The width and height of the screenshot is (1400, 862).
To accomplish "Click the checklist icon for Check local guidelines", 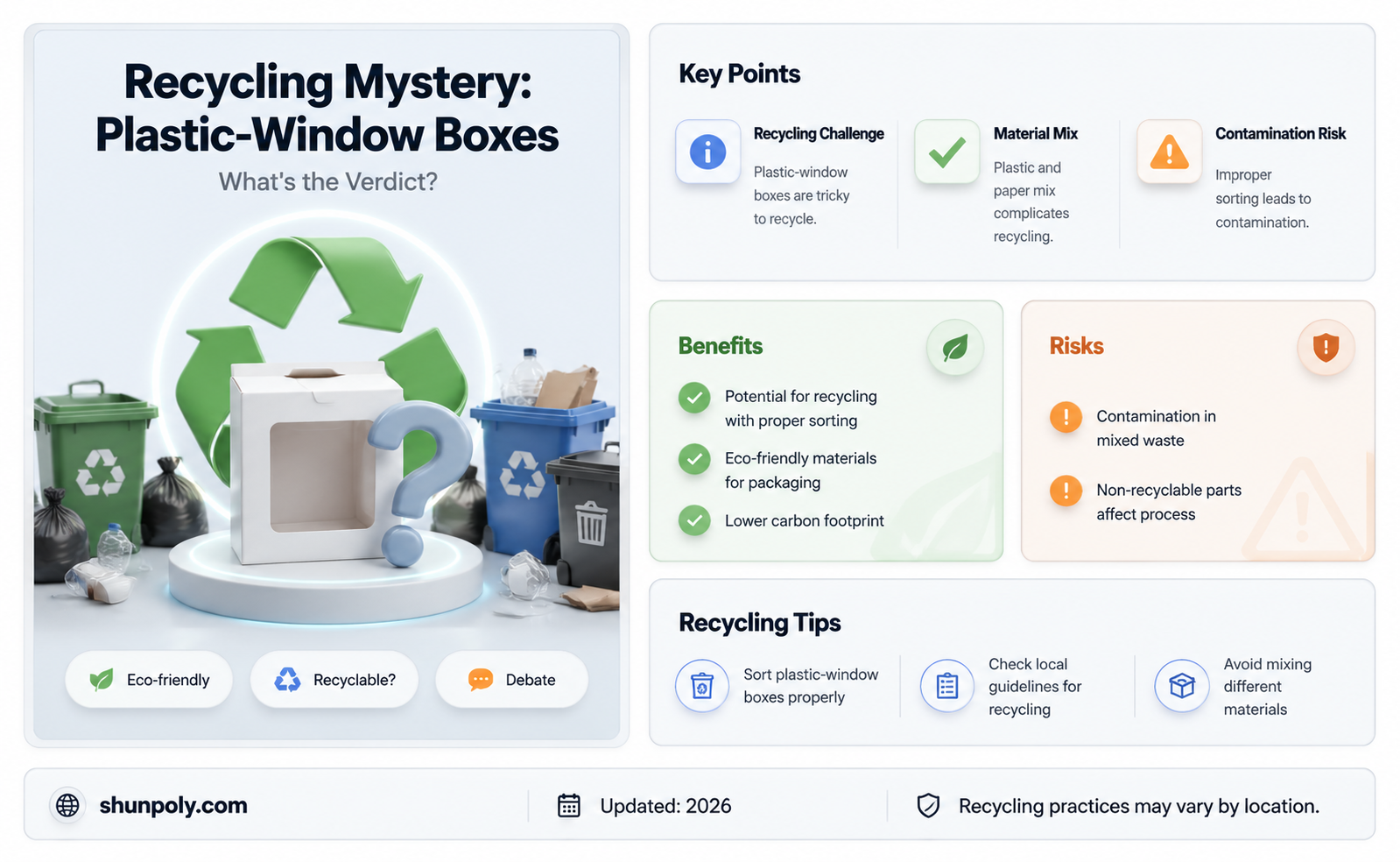I will point(946,685).
